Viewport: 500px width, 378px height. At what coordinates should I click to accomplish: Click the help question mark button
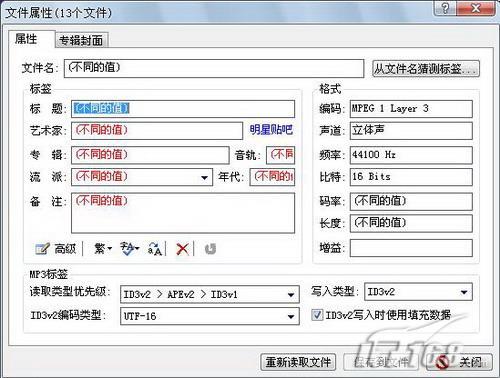click(446, 8)
